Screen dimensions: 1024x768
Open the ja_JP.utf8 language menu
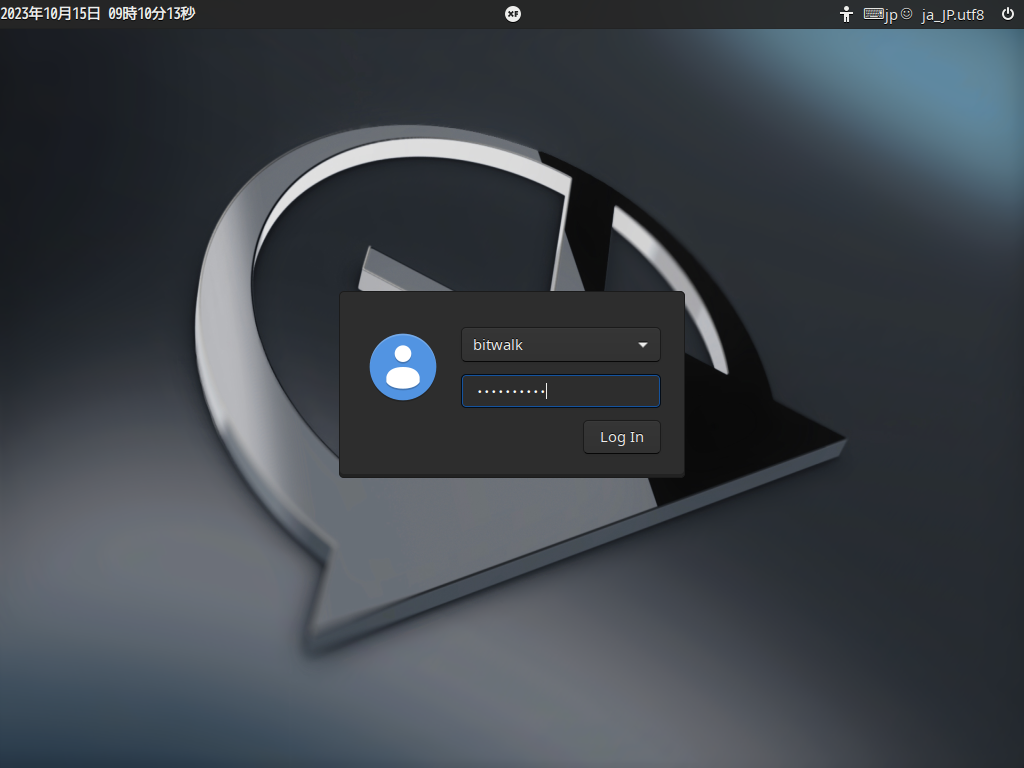[x=952, y=15]
